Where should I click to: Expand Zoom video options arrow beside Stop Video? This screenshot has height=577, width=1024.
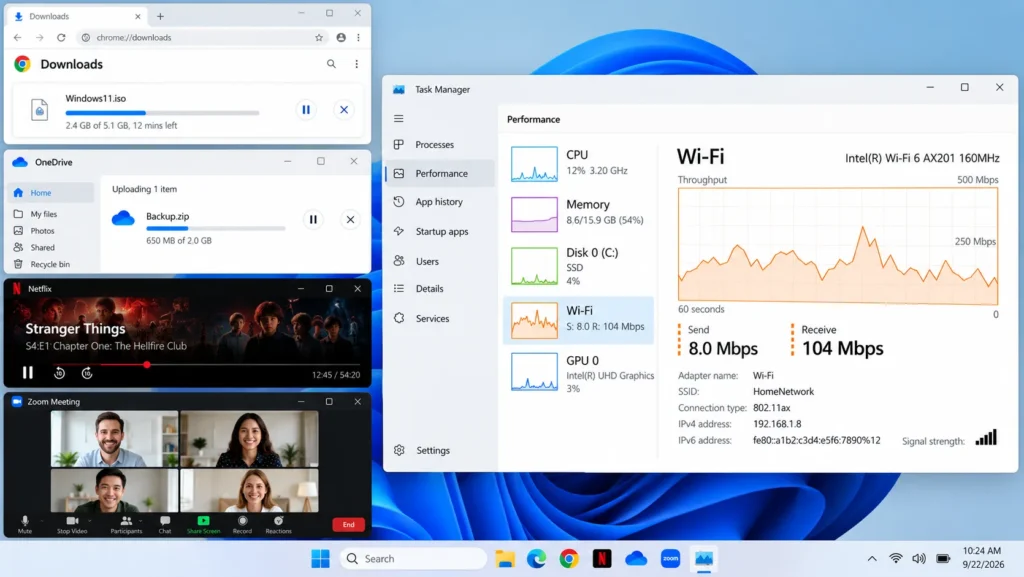tap(90, 521)
